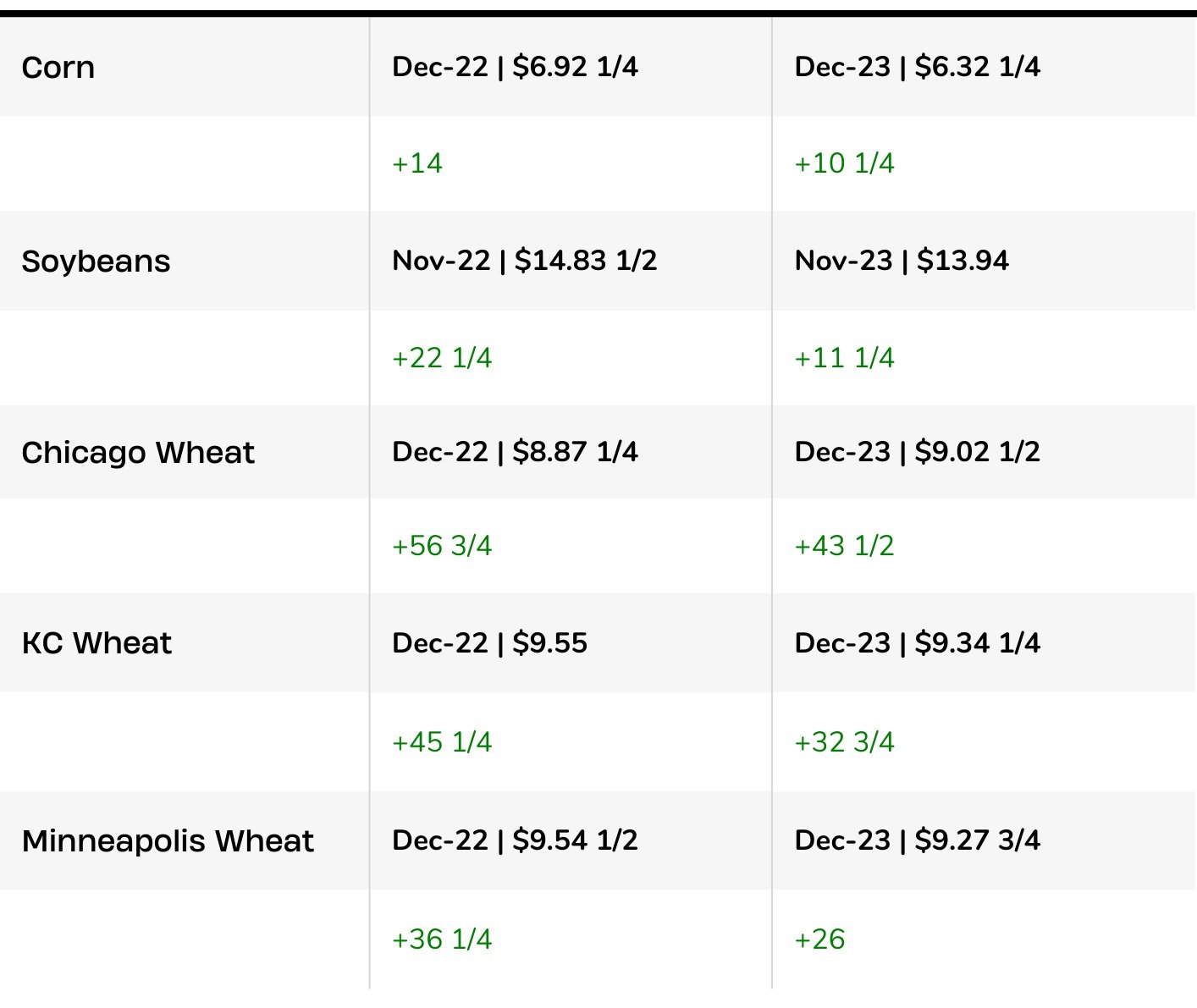
Task: Click Minneapolis Wheat Dec-22 $9.54 1/2
Action: [516, 840]
